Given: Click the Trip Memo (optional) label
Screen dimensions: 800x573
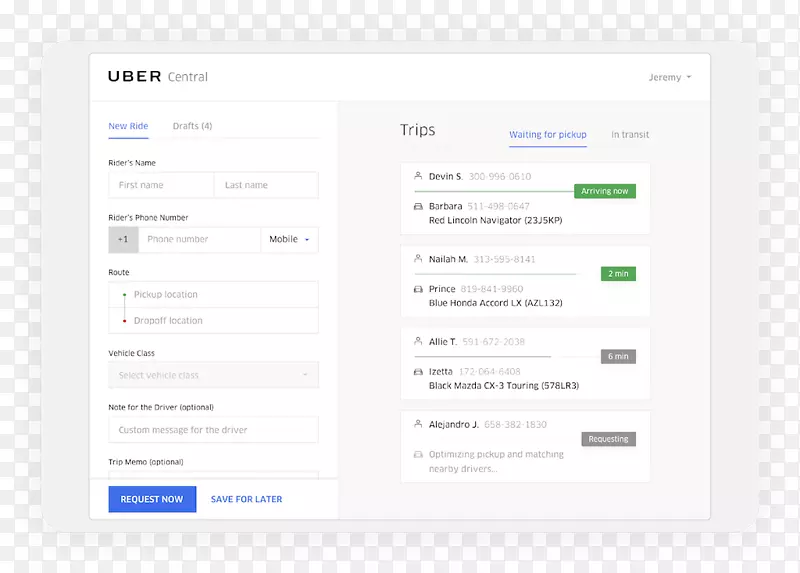Looking at the screenshot, I should (x=146, y=462).
